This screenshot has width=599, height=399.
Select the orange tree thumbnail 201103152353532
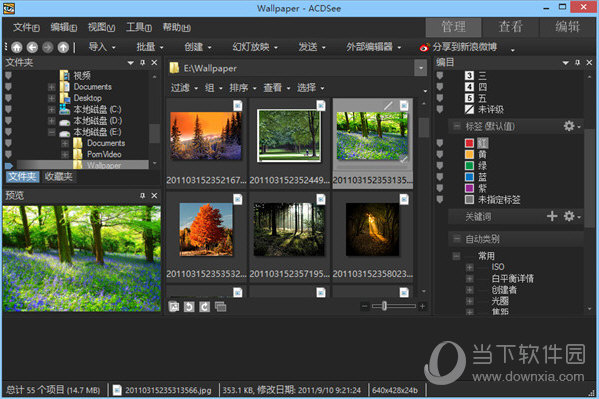click(x=206, y=229)
